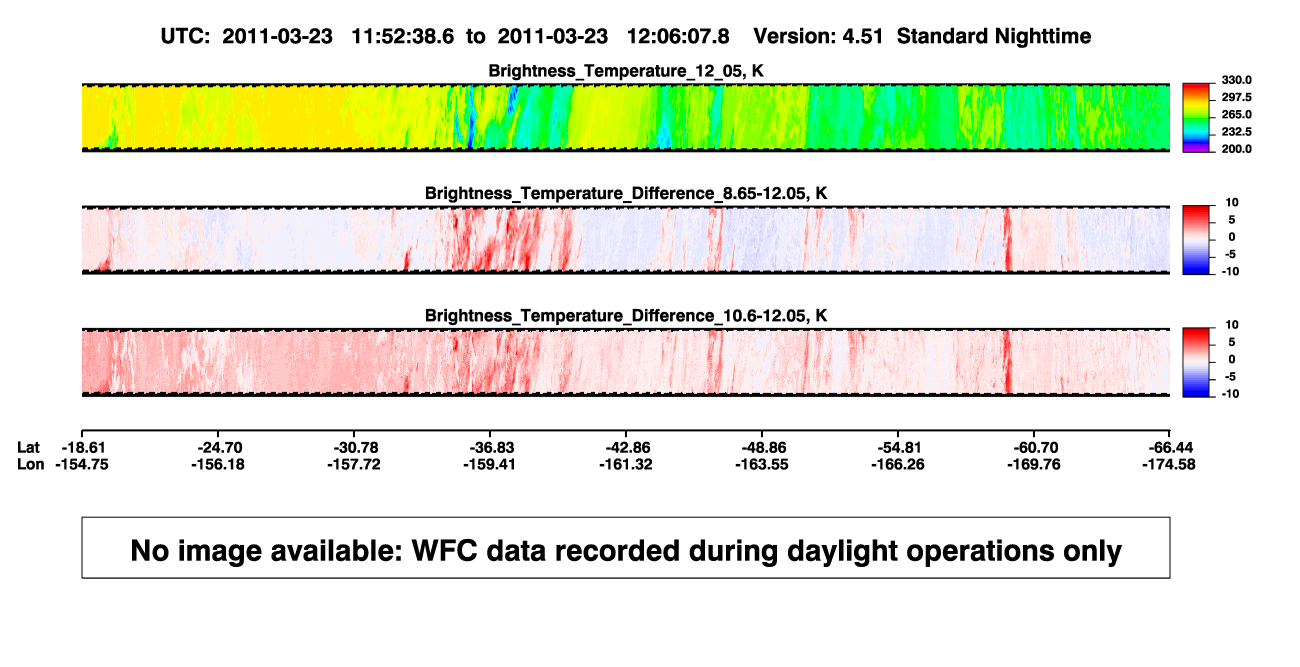The width and height of the screenshot is (1300, 667).
Task: Click longitude value -154.75
Action: pos(82,464)
